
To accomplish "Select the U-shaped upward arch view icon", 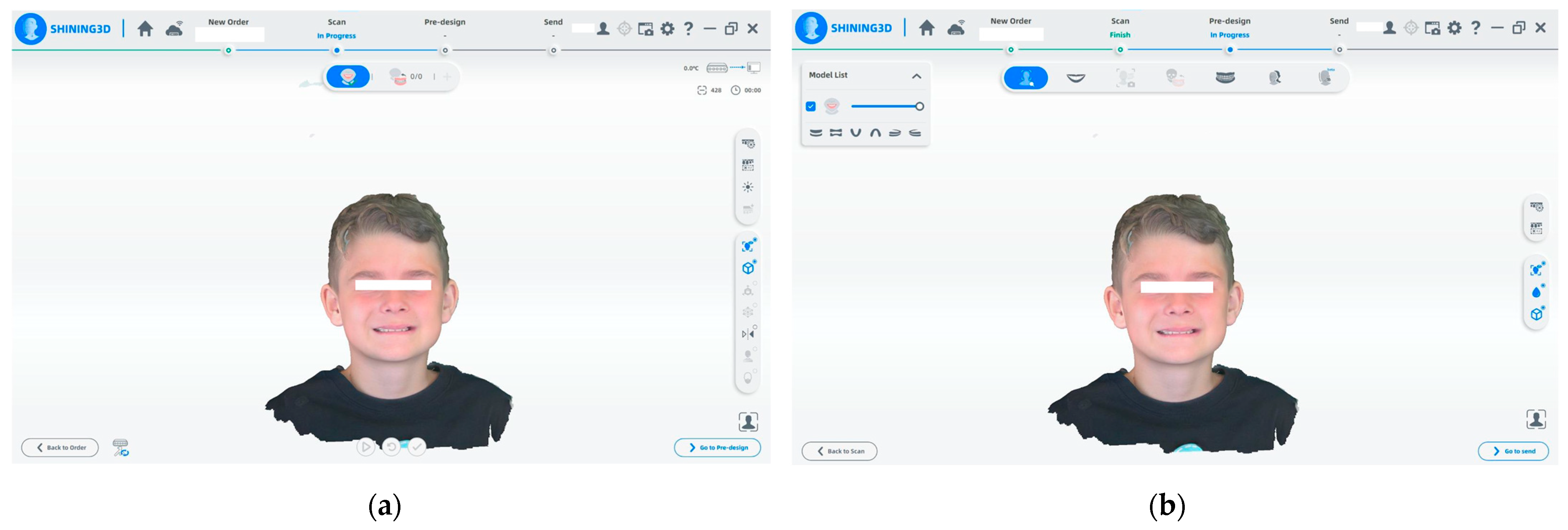I will tap(855, 133).
